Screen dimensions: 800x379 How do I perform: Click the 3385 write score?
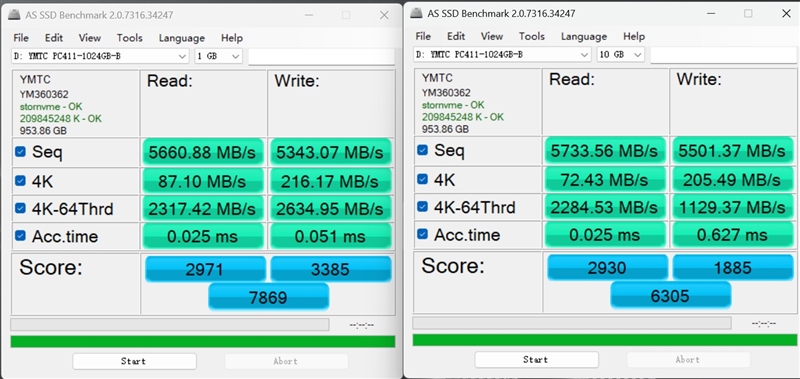331,269
